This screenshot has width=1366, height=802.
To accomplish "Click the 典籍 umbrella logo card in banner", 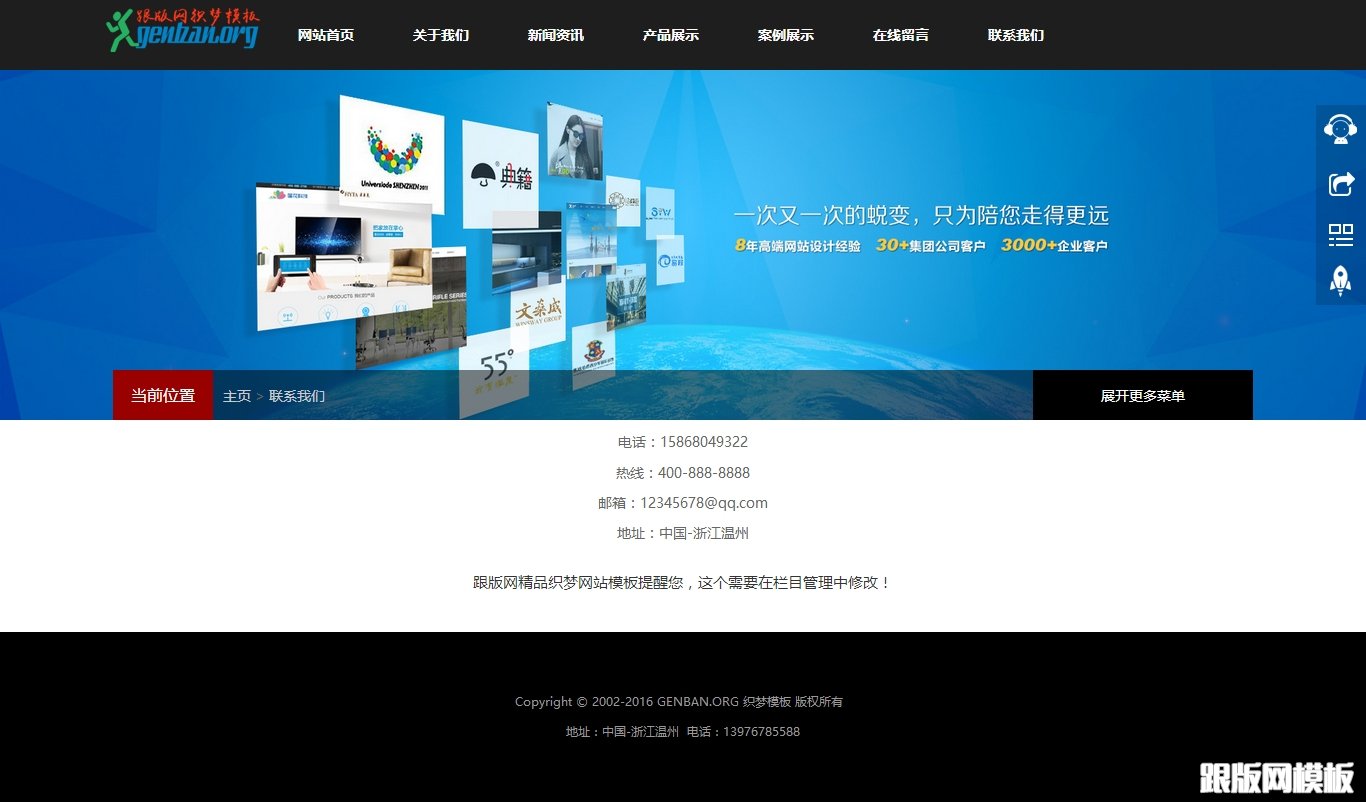I will 501,174.
